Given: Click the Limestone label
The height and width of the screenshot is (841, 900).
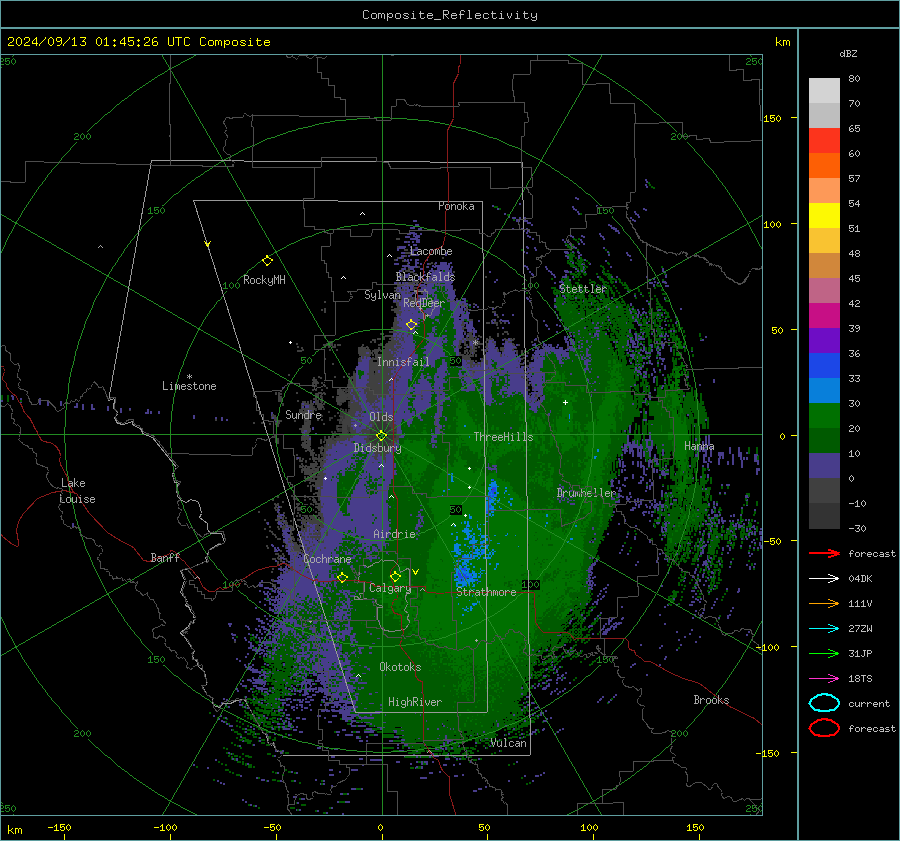Looking at the screenshot, I should 189,386.
